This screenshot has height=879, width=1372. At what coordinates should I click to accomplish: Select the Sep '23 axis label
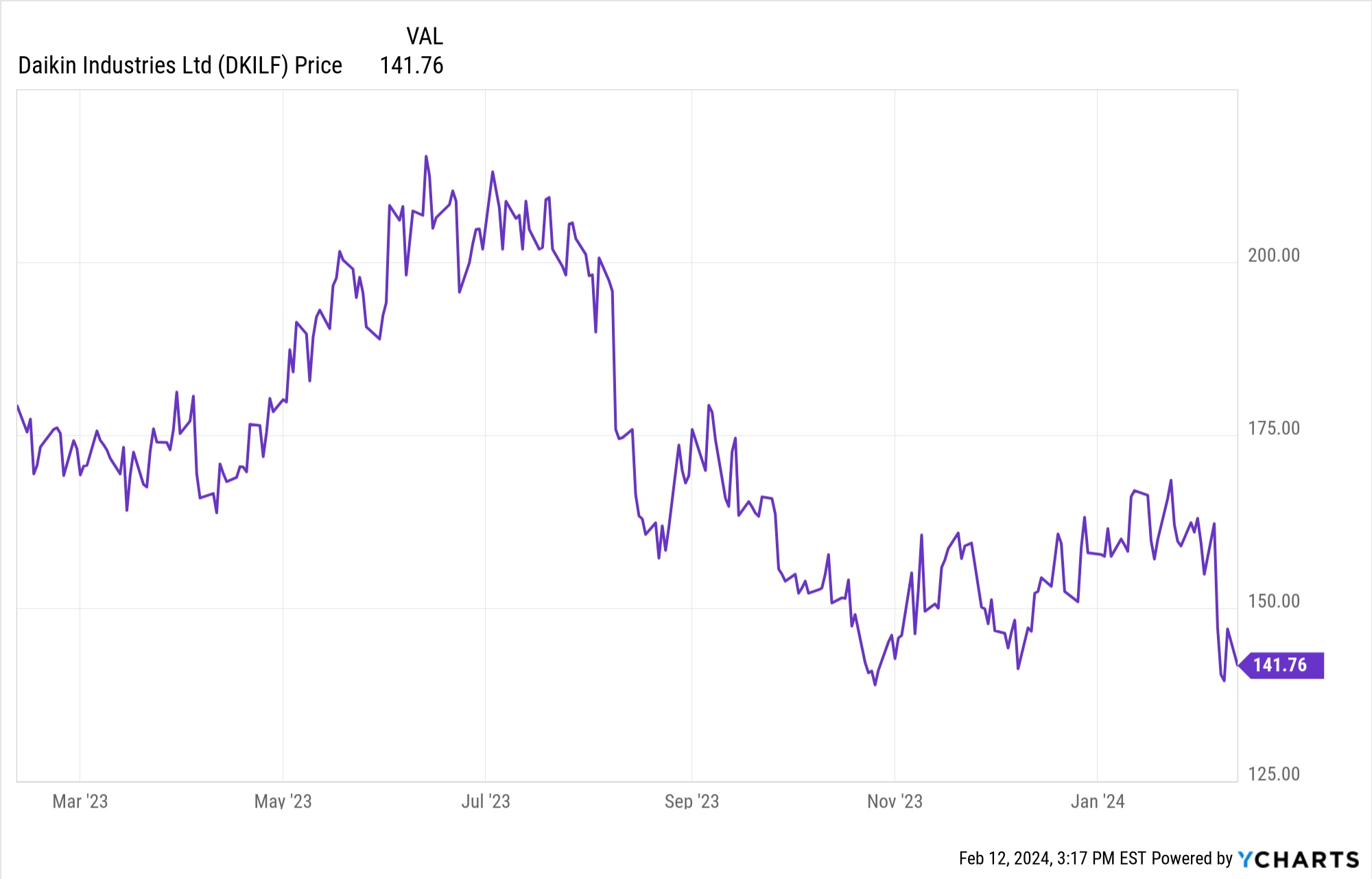click(691, 801)
